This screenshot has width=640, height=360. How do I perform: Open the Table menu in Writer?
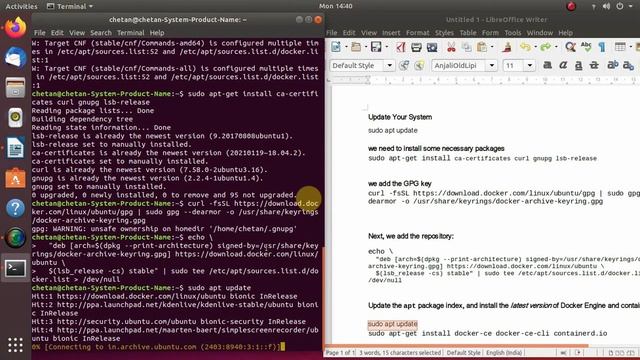468,33
